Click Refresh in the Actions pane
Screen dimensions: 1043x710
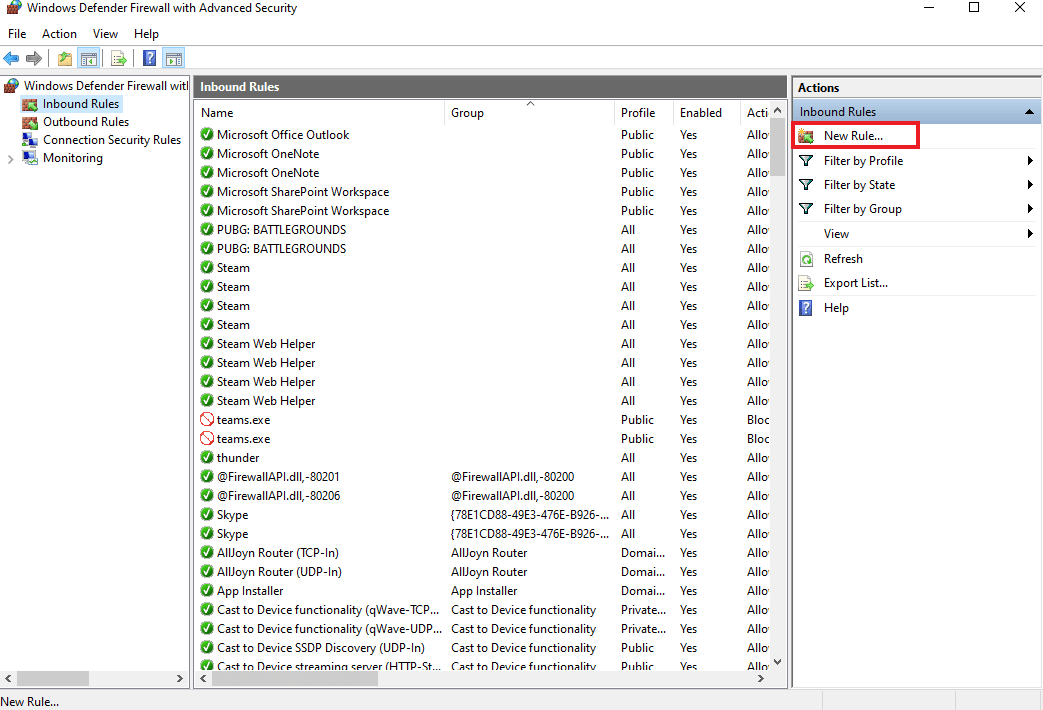843,260
